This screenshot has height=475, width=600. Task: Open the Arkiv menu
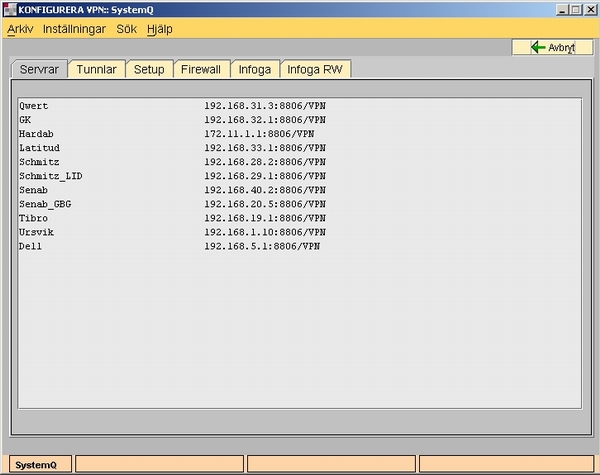tap(20, 29)
